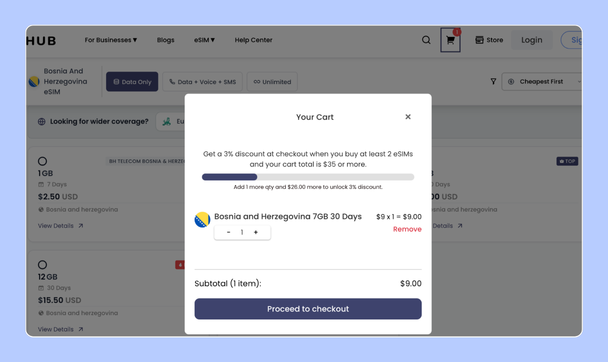This screenshot has width=608, height=362.
Task: Remove Bosnia and Herzegovina item from cart
Action: point(407,229)
